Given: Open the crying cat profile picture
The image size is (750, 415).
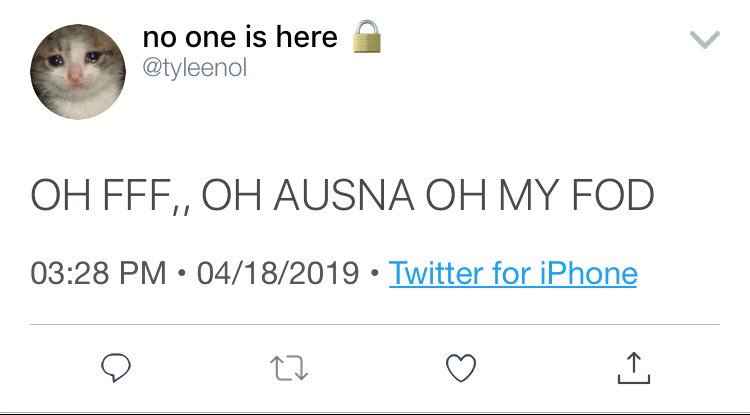Looking at the screenshot, I should (78, 71).
